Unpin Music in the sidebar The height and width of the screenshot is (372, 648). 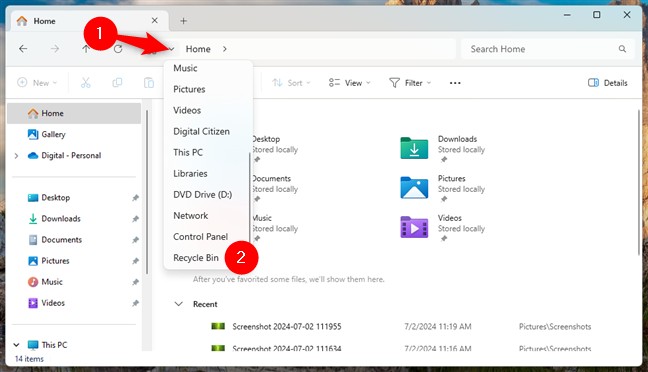pyautogui.click(x=135, y=282)
